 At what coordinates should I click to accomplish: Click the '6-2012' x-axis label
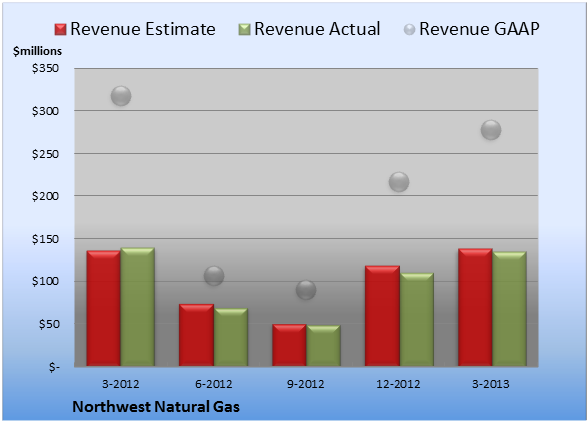[x=214, y=384]
